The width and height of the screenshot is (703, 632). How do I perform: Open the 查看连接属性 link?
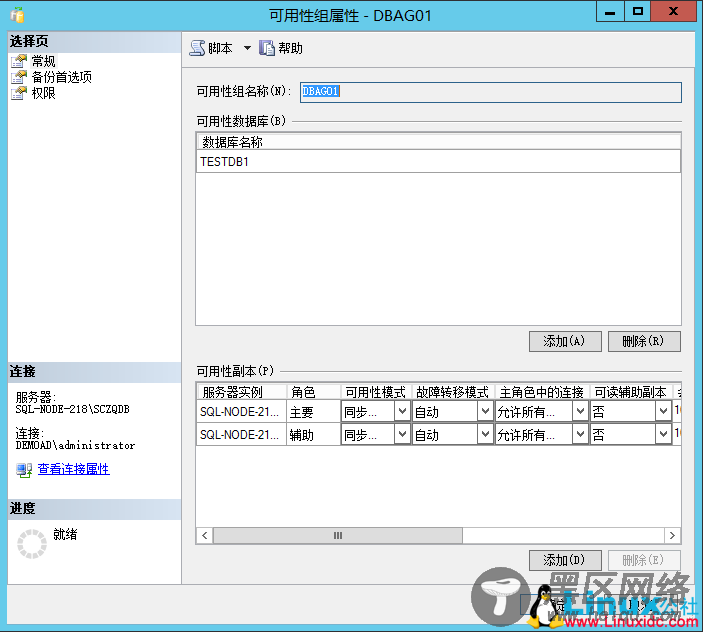tap(74, 469)
